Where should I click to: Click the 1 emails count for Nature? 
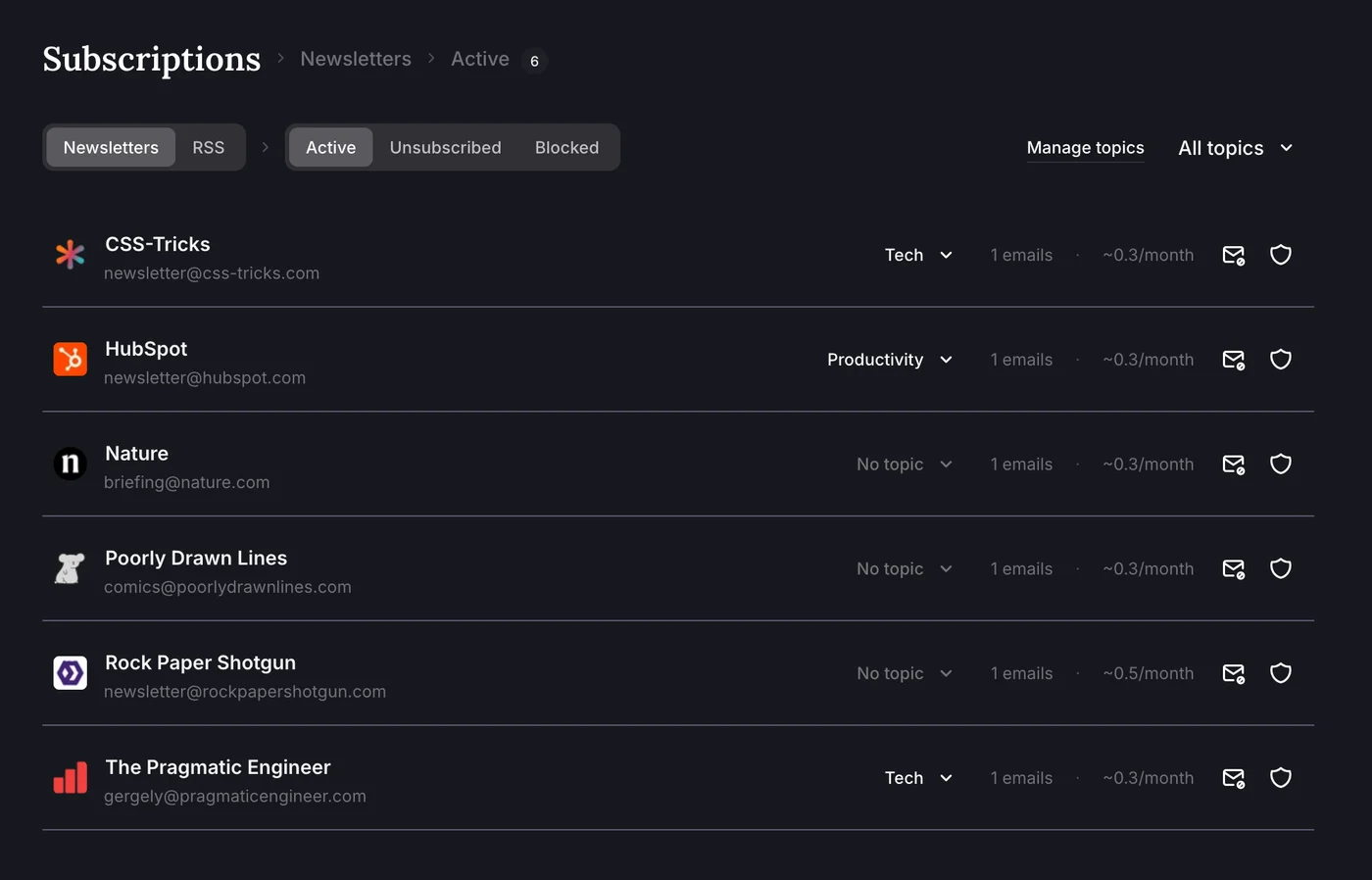point(1021,464)
